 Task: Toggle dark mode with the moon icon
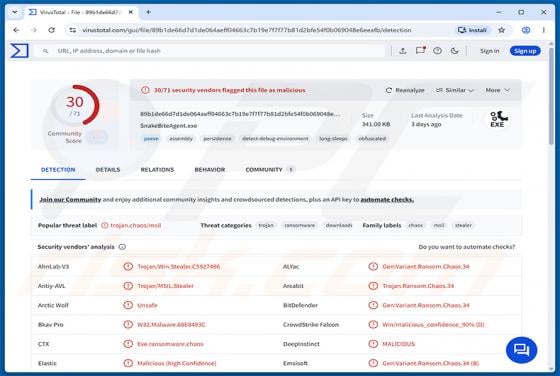[x=454, y=51]
